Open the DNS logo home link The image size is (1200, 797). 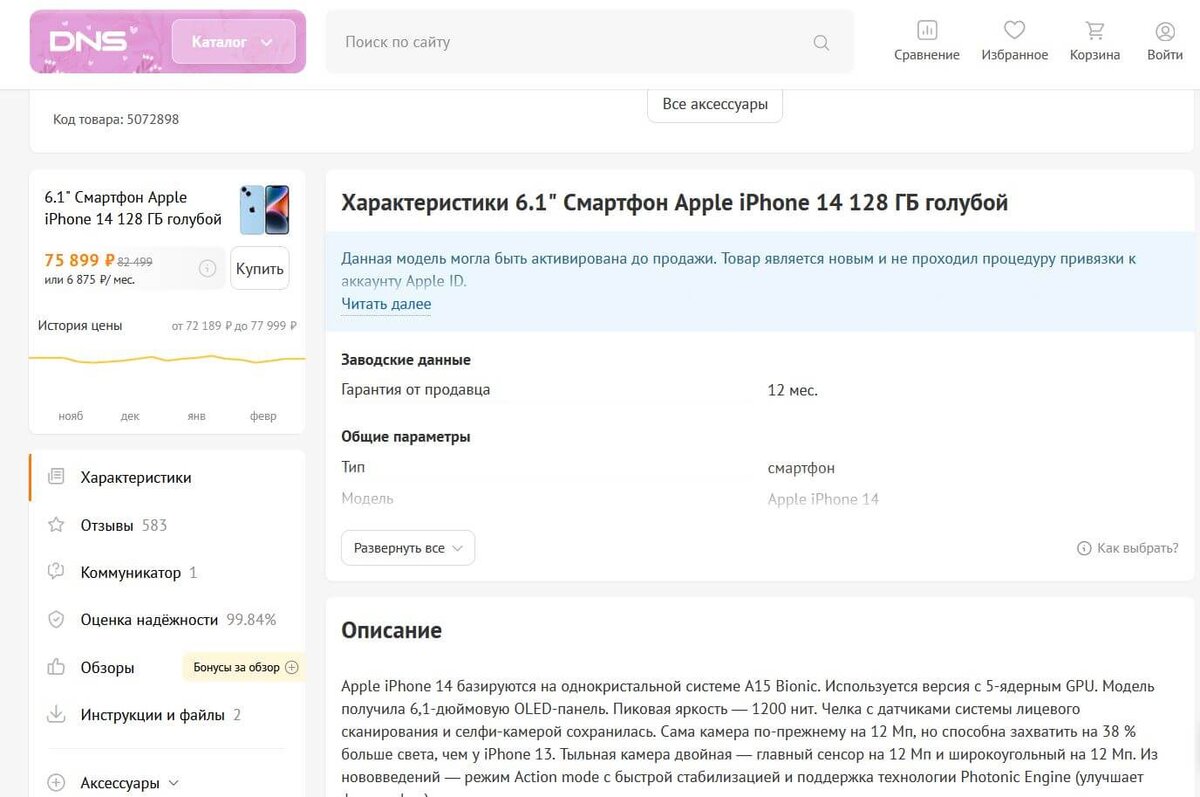89,42
